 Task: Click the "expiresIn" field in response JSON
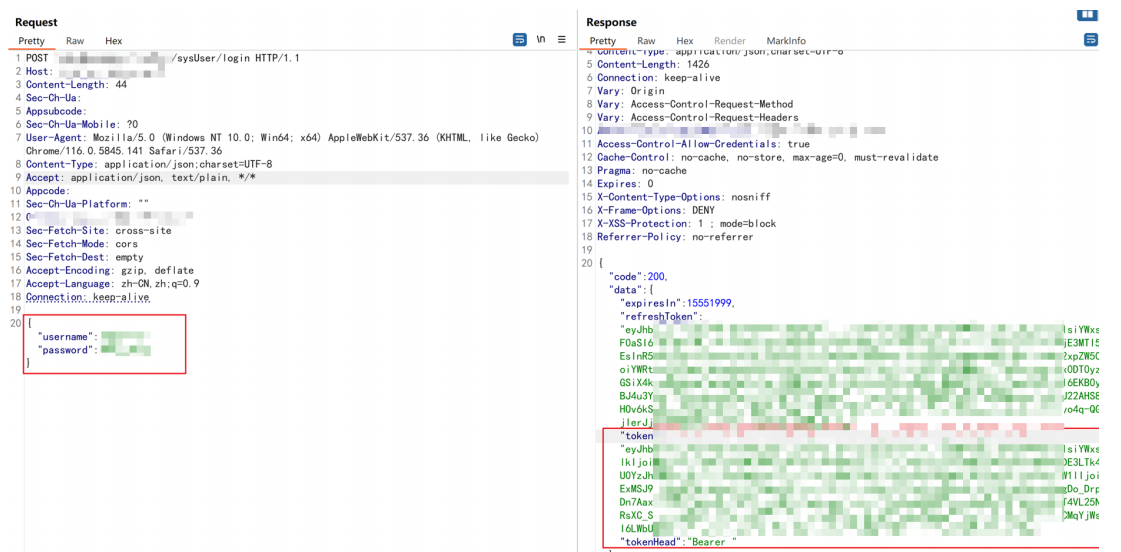[652, 303]
